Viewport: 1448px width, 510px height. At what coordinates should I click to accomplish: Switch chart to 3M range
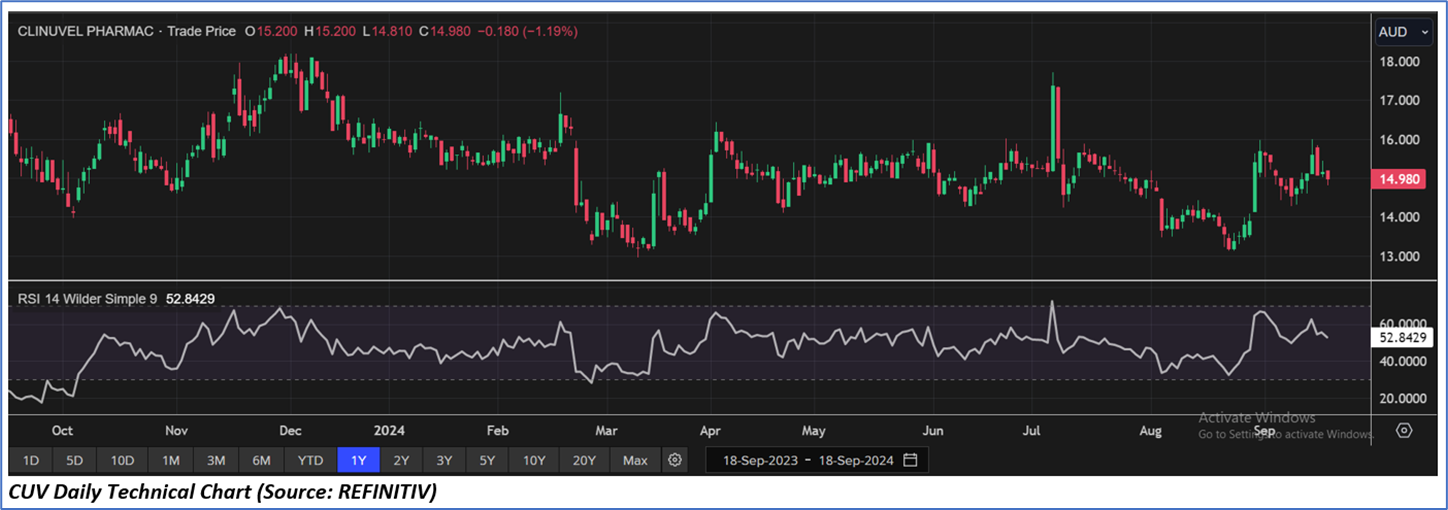[x=215, y=460]
